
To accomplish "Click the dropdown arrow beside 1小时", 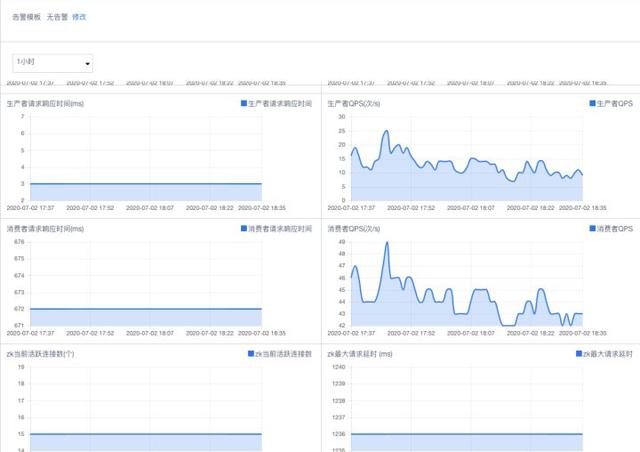I will 87,64.
